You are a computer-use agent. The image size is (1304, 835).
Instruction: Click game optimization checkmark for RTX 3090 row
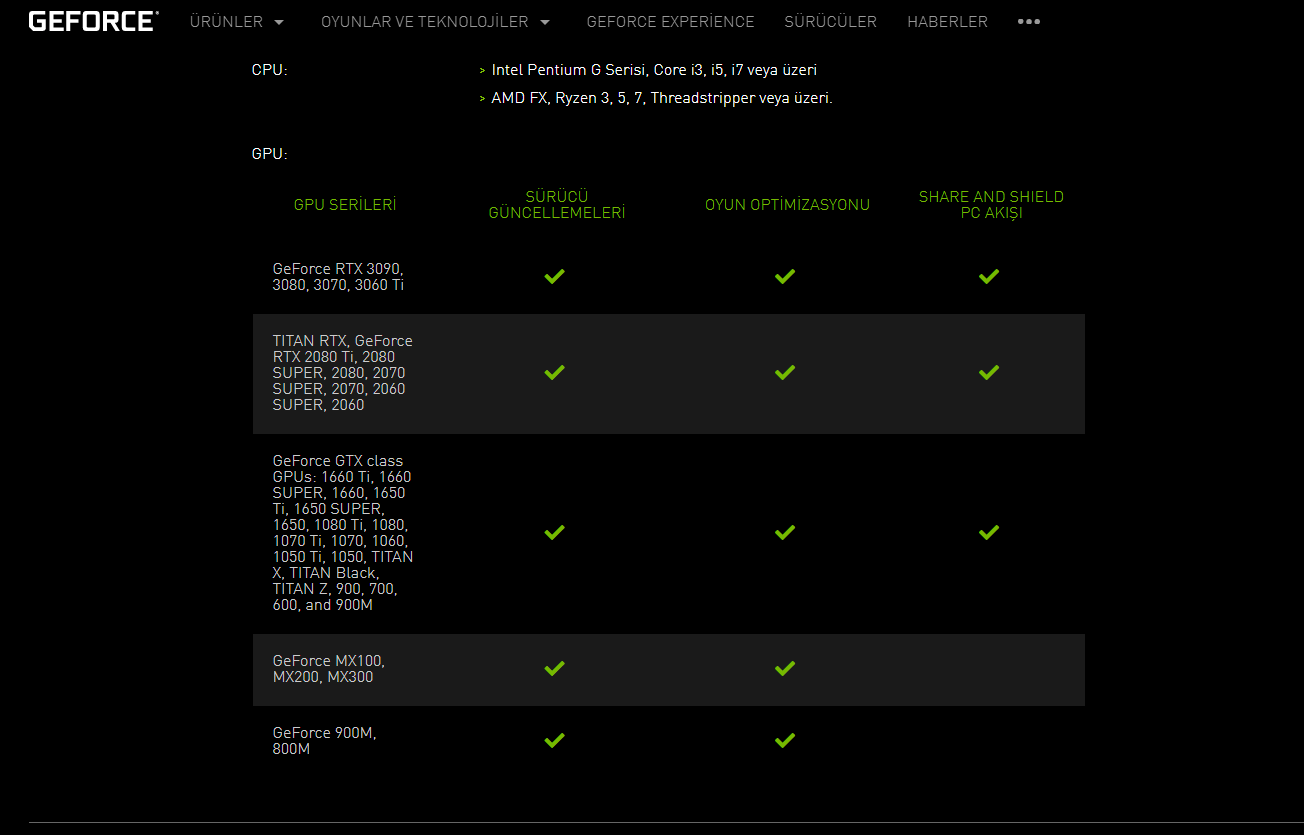point(785,276)
